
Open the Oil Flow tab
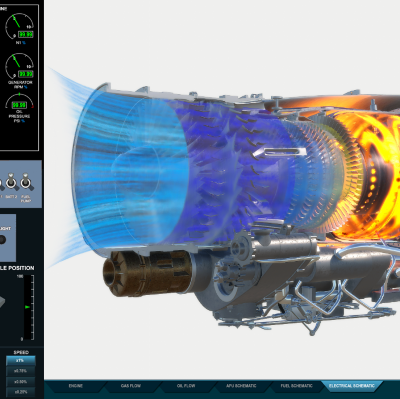[x=186, y=386]
